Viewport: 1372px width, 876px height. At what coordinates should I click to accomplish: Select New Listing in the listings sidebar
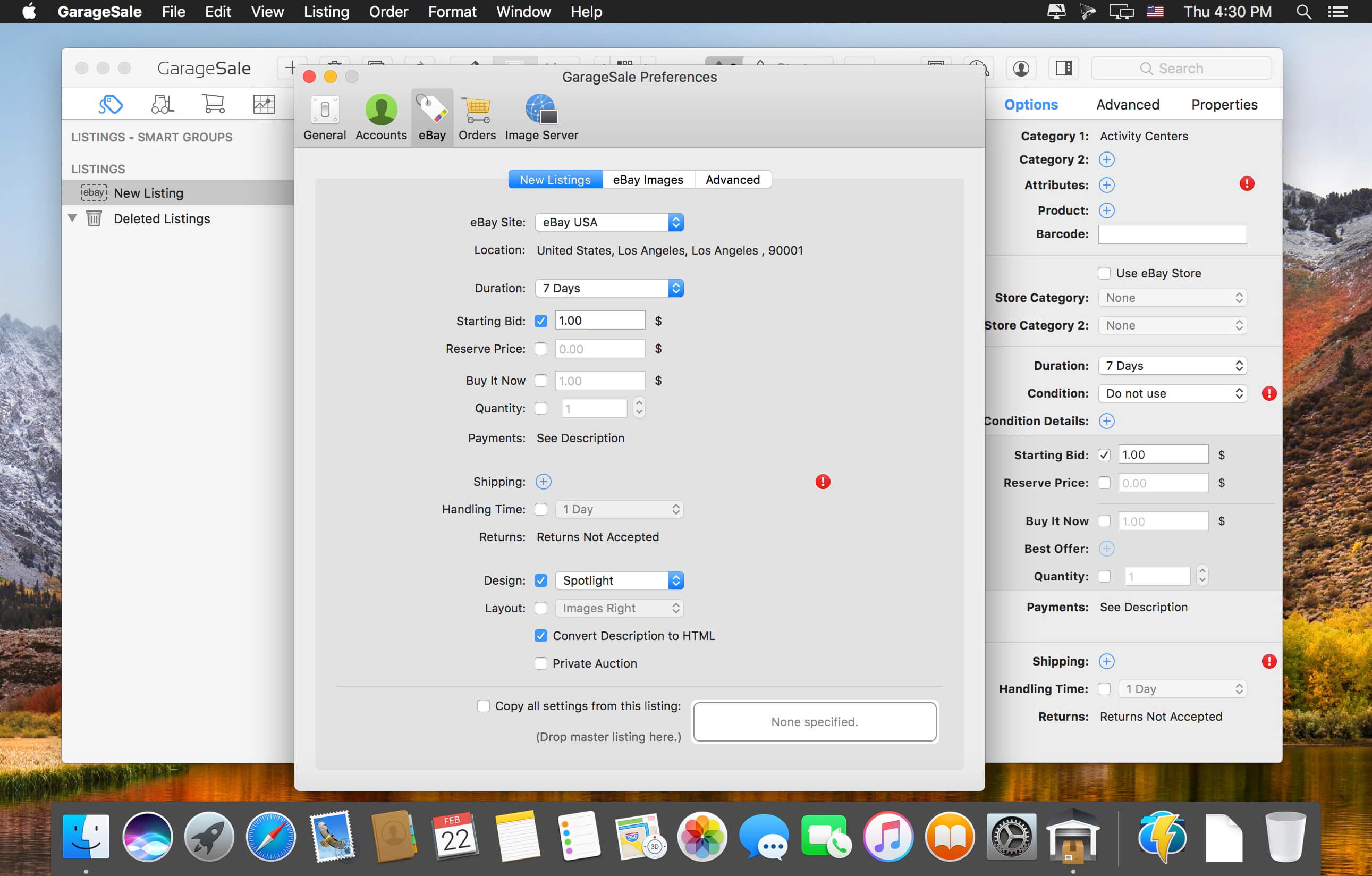(148, 193)
